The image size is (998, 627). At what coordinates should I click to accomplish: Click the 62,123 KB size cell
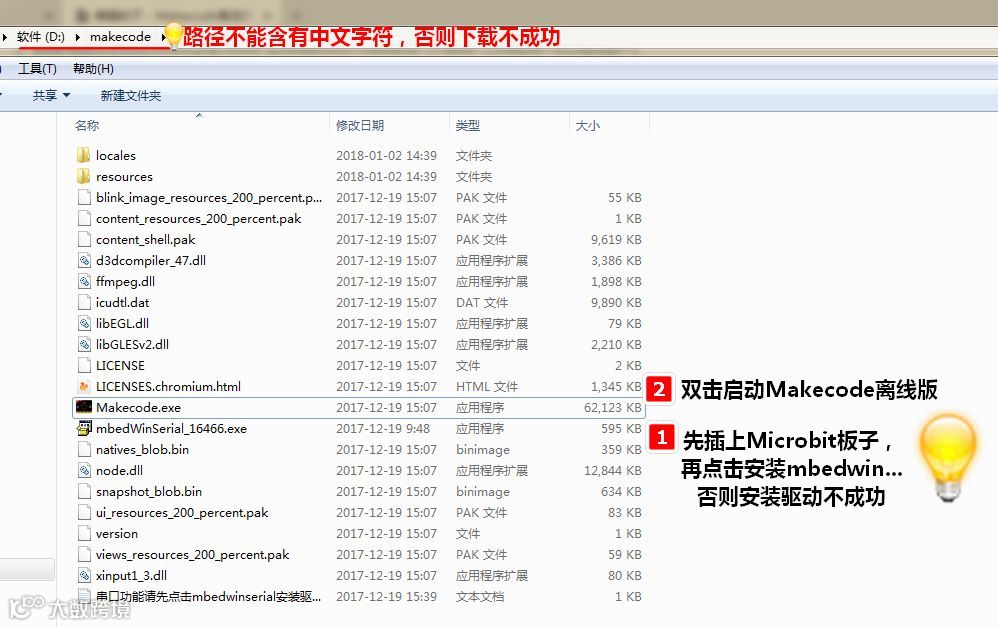point(612,407)
